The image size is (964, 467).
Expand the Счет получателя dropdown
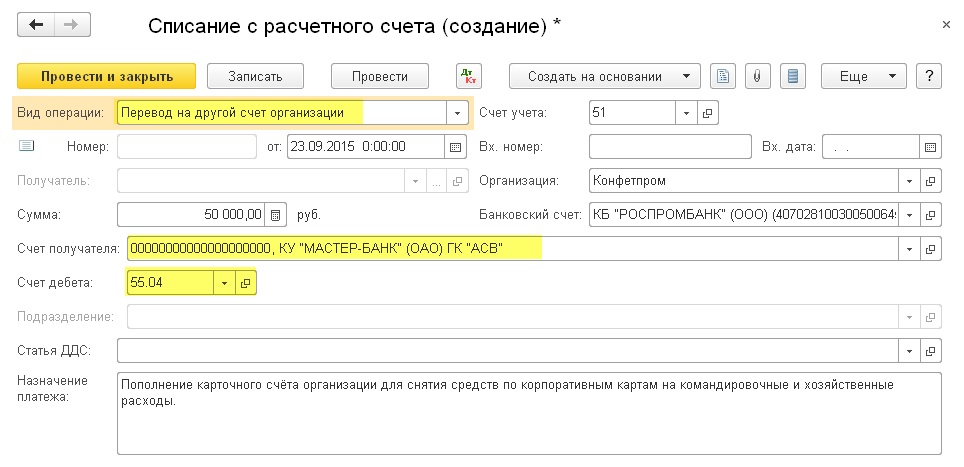[x=909, y=249]
